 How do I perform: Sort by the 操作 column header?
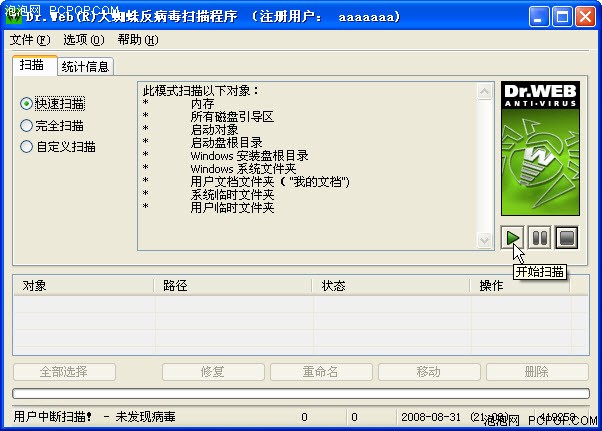pos(520,286)
